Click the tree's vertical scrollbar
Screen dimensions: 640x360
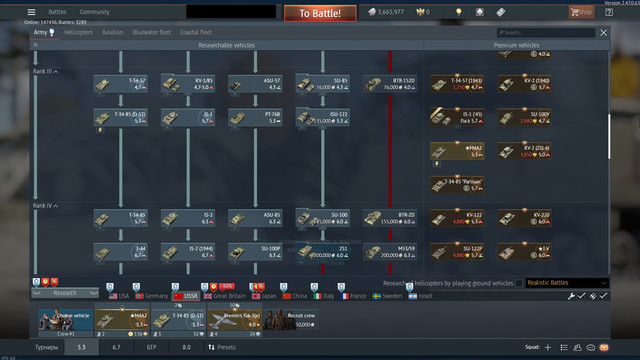(x=609, y=136)
